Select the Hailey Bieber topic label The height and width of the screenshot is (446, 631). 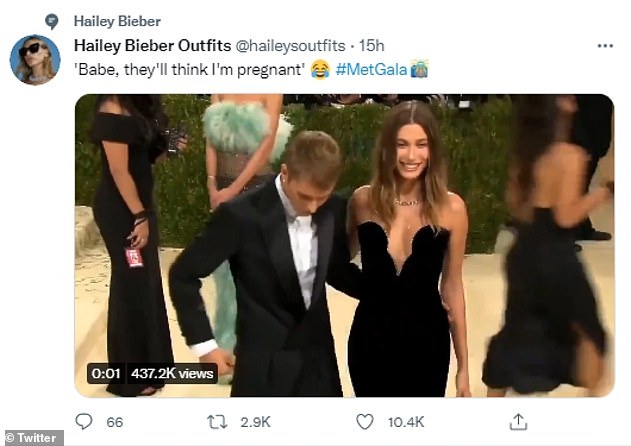117,21
